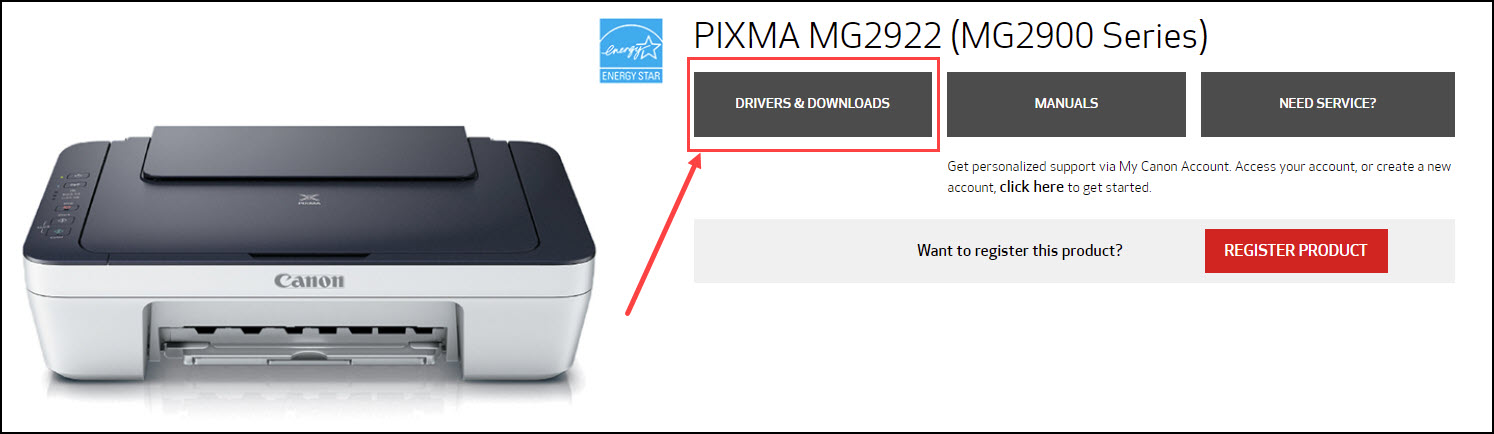Click the Canon logo on the printer
Image resolution: width=1494 pixels, height=434 pixels.
(x=310, y=281)
